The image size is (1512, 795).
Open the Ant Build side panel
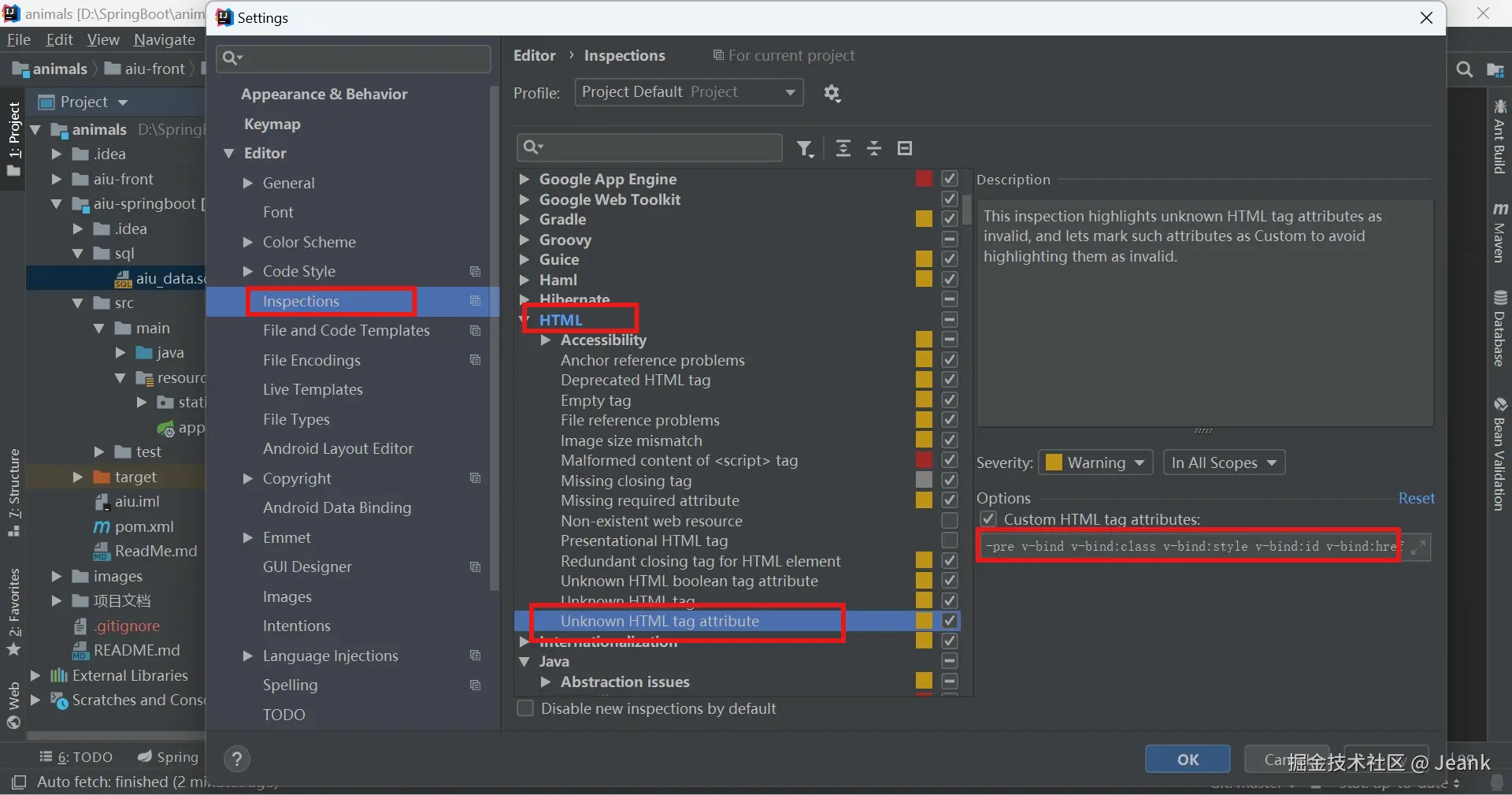(x=1499, y=136)
